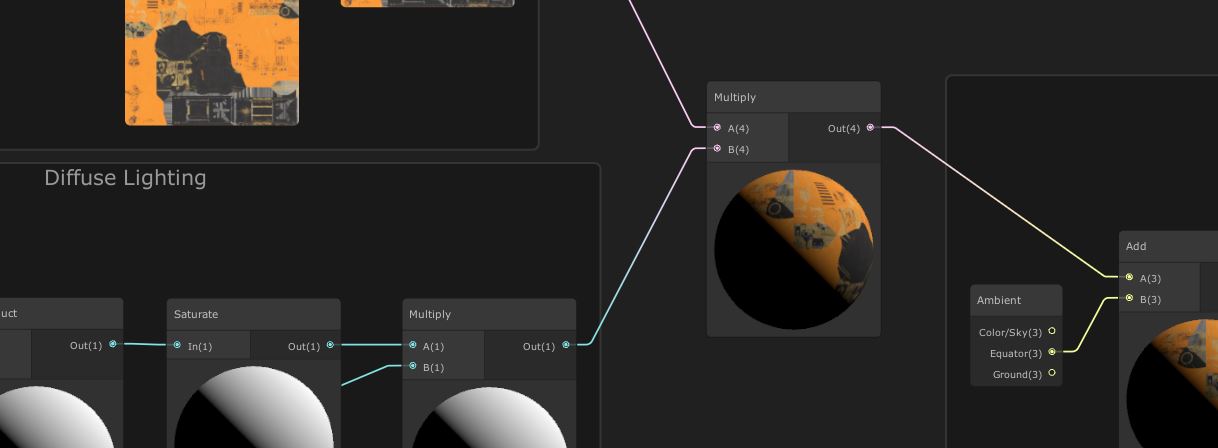
Task: Click the orange sphere preview on Multiply node
Action: (794, 249)
